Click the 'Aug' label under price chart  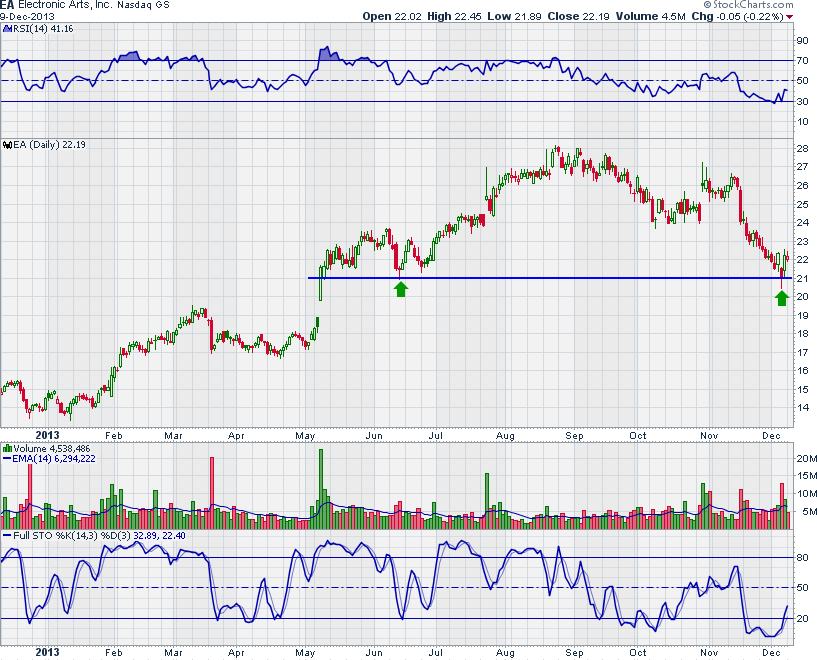pyautogui.click(x=505, y=436)
